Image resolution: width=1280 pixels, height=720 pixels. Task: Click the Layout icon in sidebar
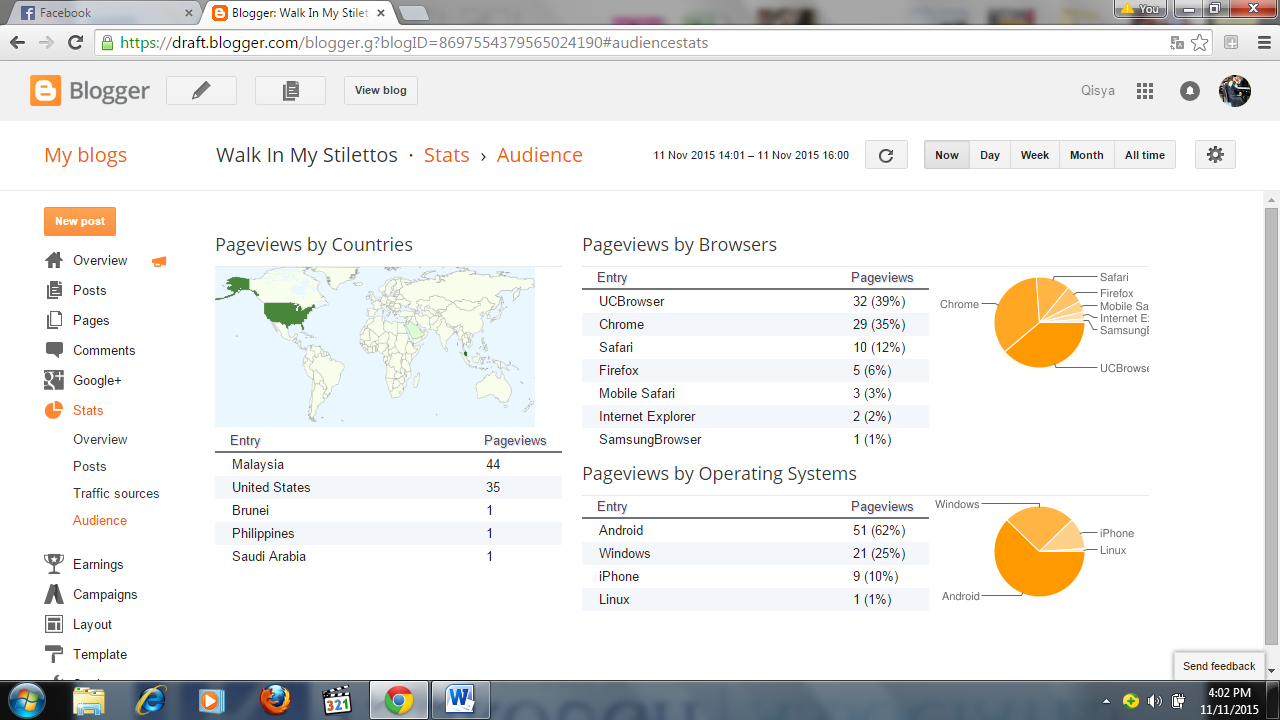54,624
